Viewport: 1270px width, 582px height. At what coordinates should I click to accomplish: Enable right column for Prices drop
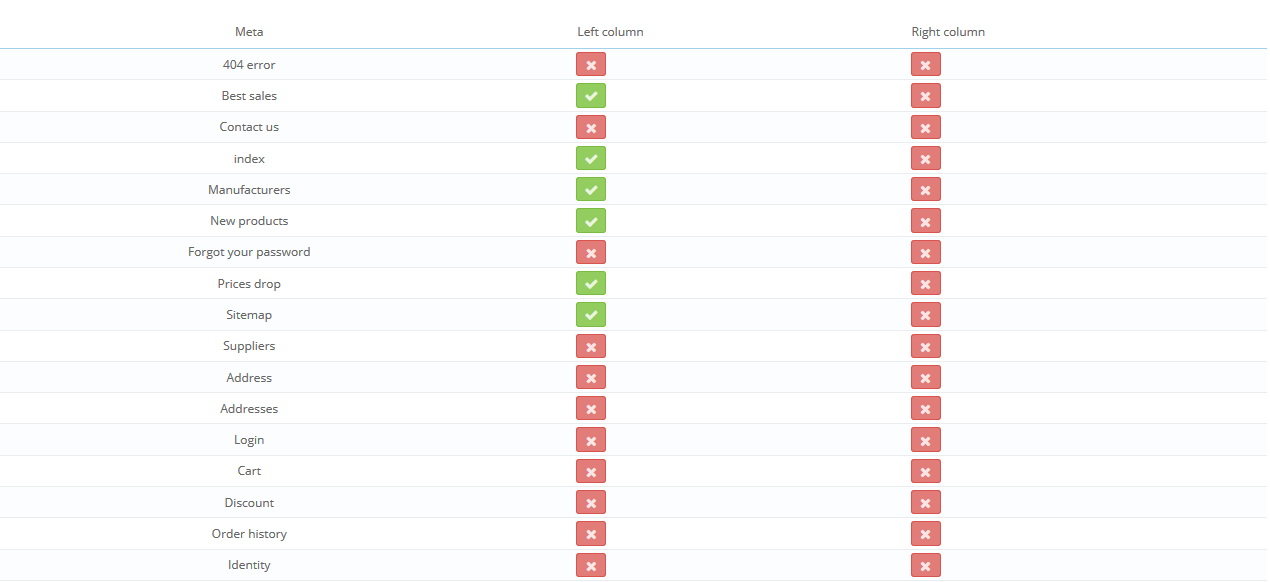(926, 284)
